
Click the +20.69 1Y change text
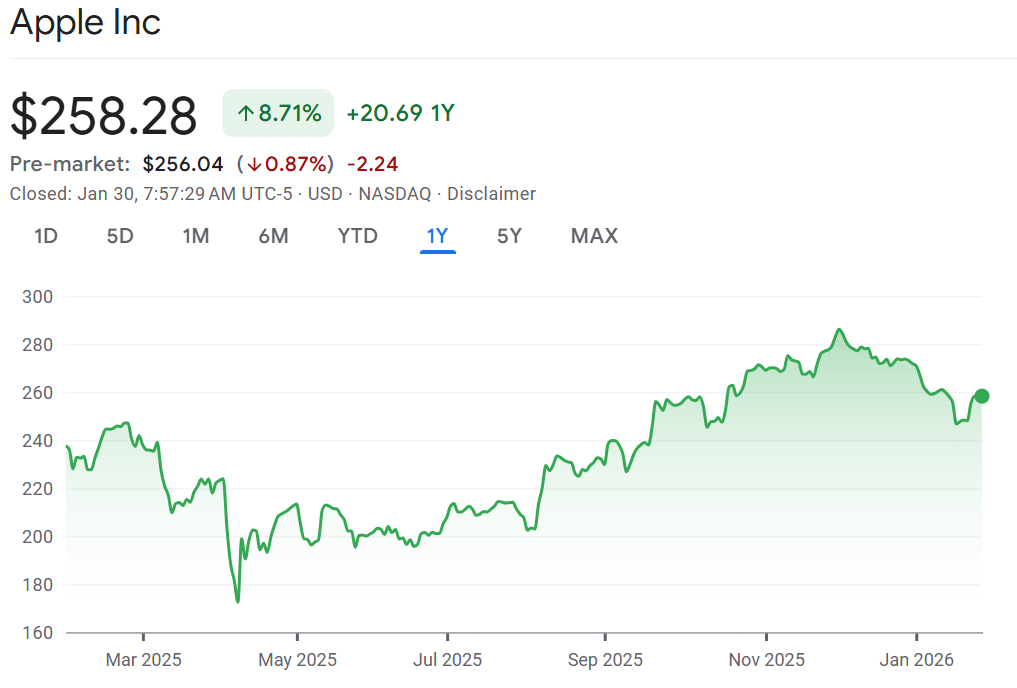400,114
